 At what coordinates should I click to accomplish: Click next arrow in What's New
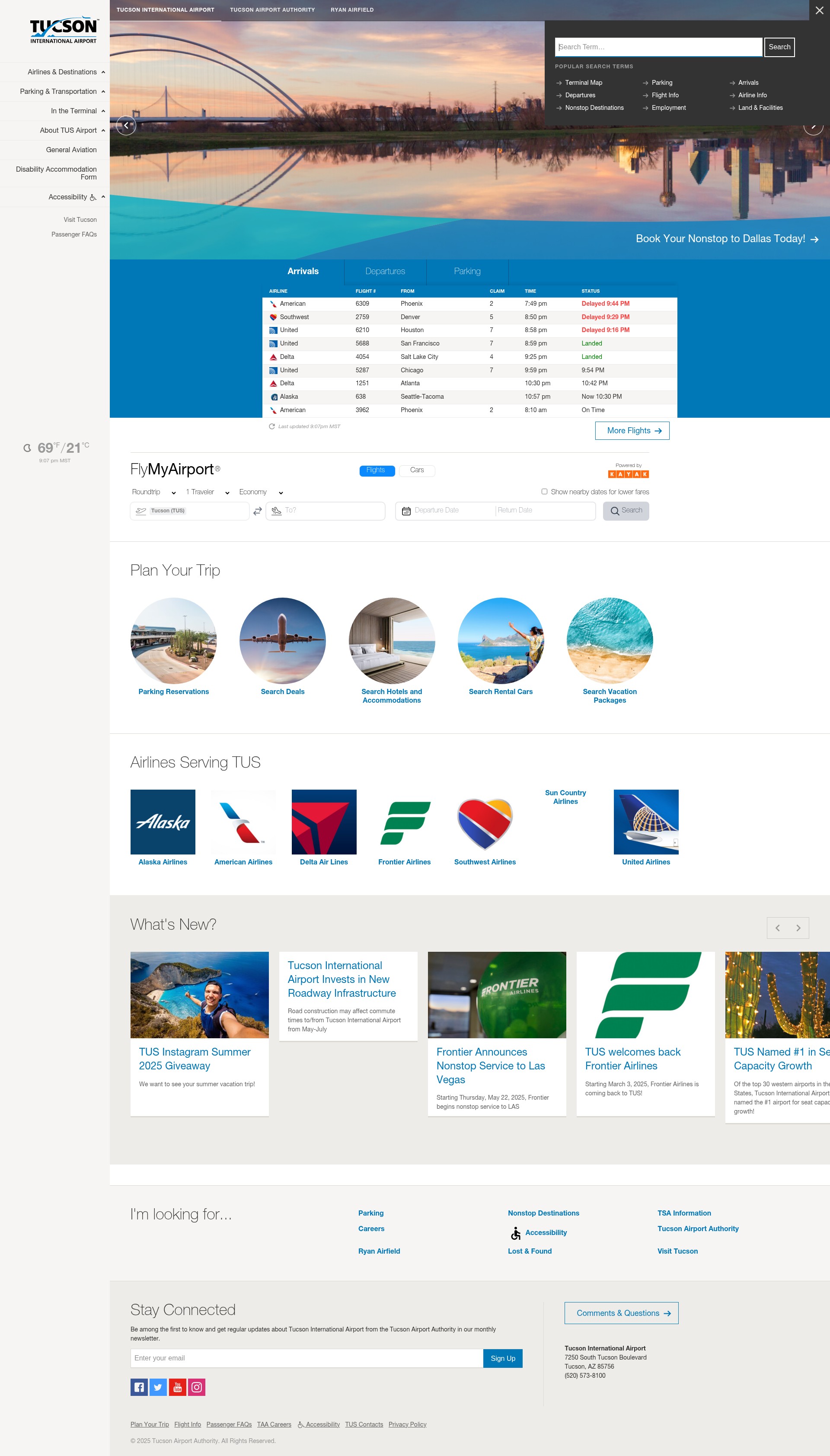(798, 928)
